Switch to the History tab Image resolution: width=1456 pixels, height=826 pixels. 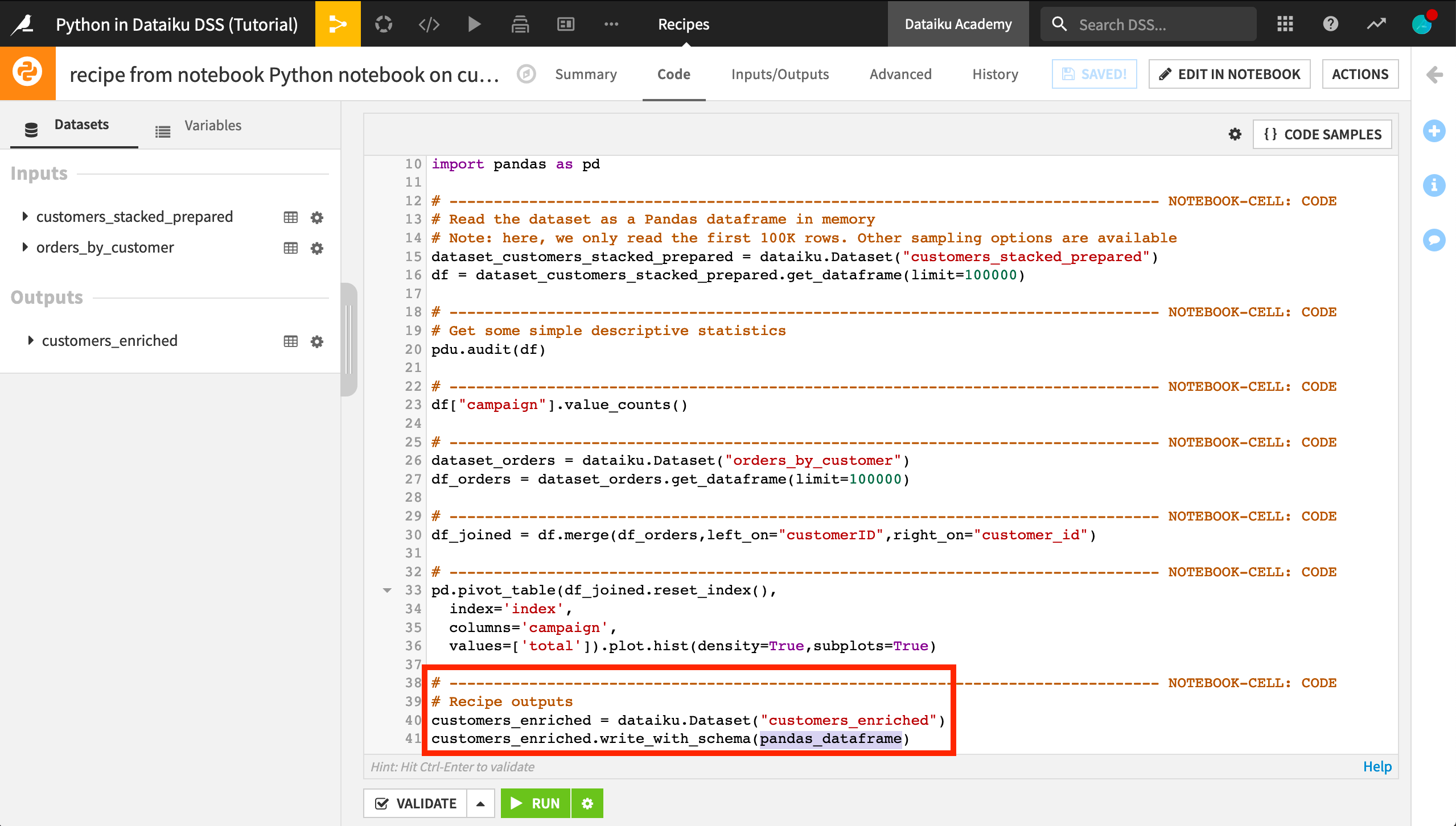[995, 74]
